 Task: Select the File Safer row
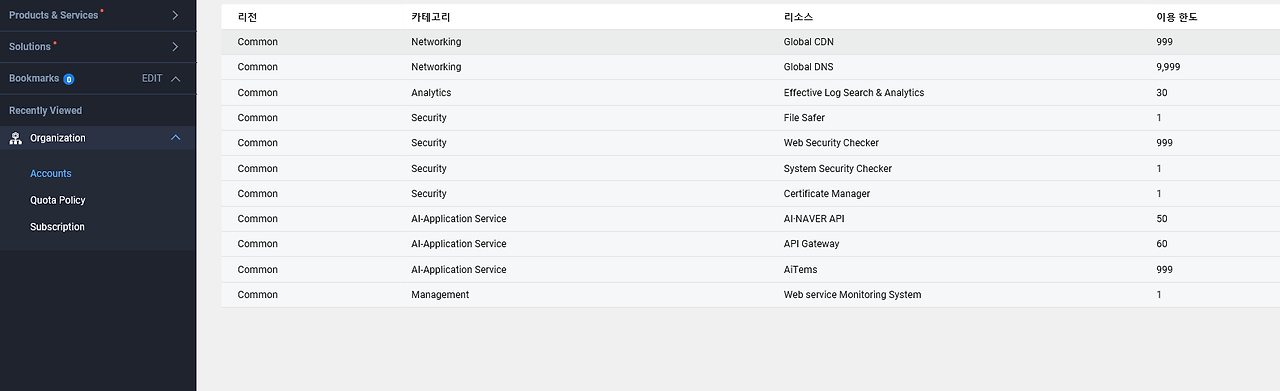pyautogui.click(x=750, y=118)
